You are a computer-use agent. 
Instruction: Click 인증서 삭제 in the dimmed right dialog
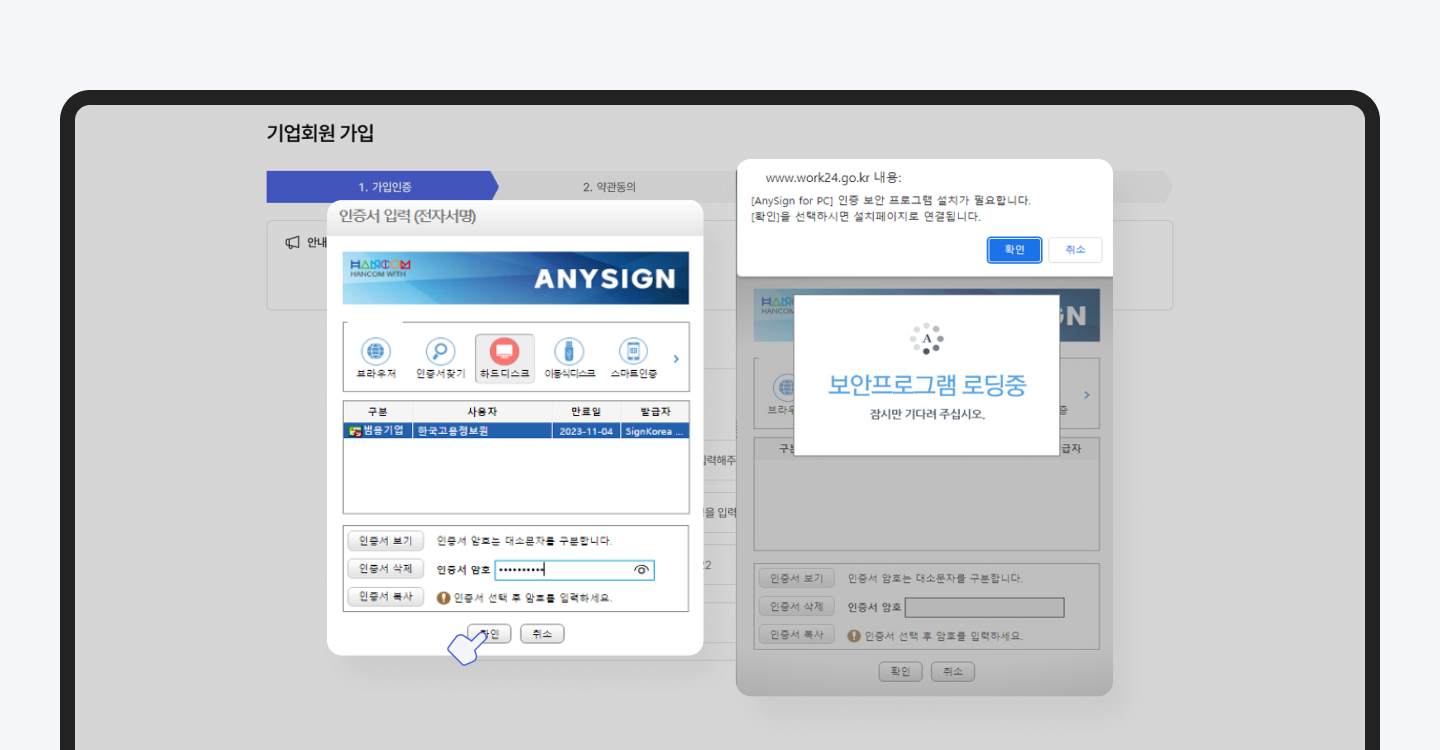[797, 606]
